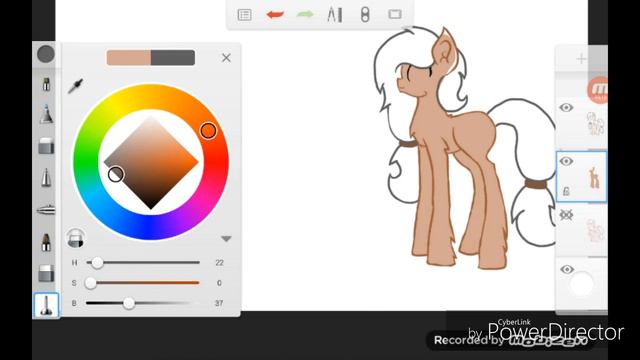This screenshot has width=640, height=360.
Task: Close the color editor panel
Action: [226, 58]
